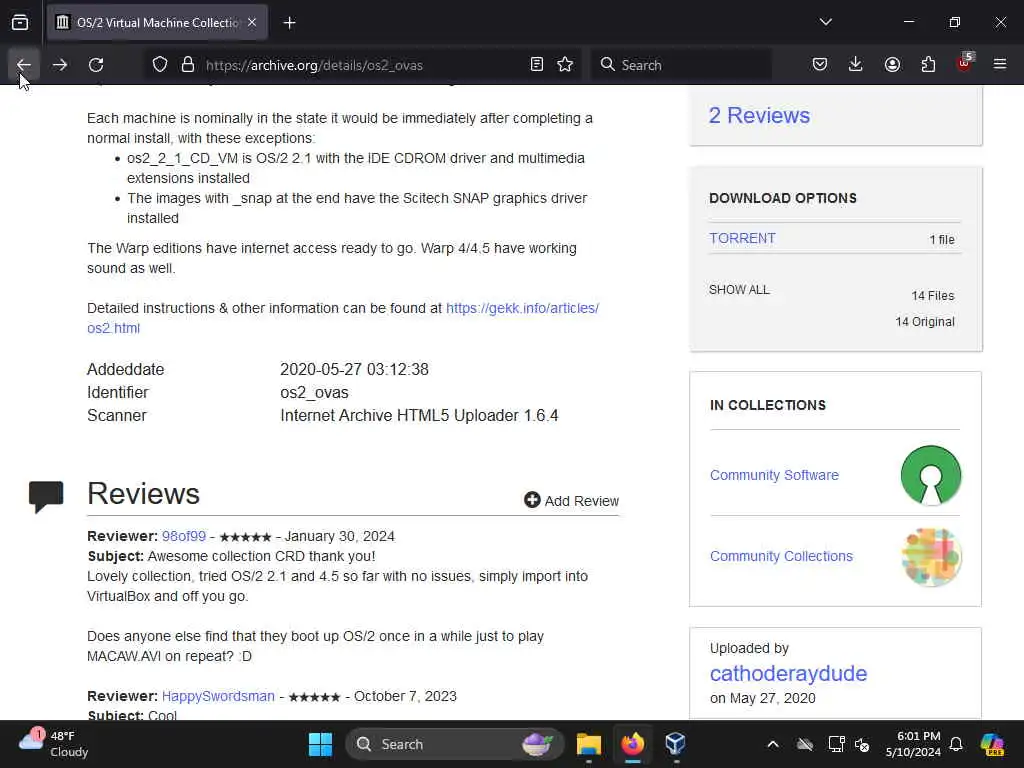Expand SHOW ALL download options

coord(739,289)
